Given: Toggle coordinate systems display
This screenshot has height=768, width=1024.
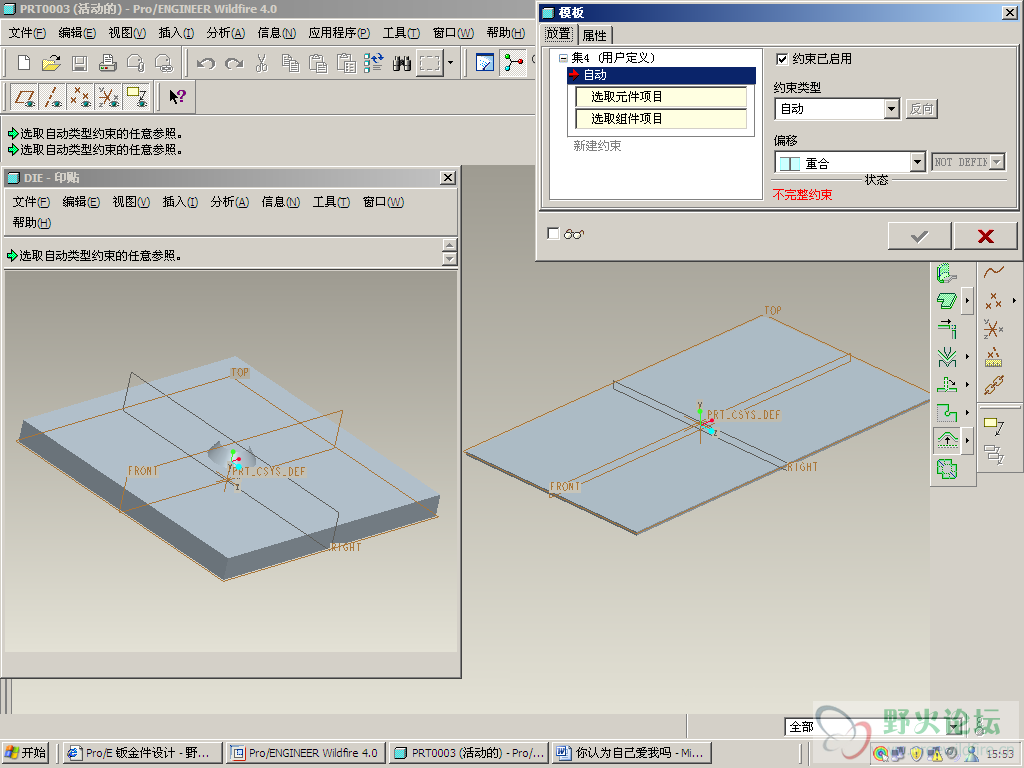Looking at the screenshot, I should click(x=108, y=97).
